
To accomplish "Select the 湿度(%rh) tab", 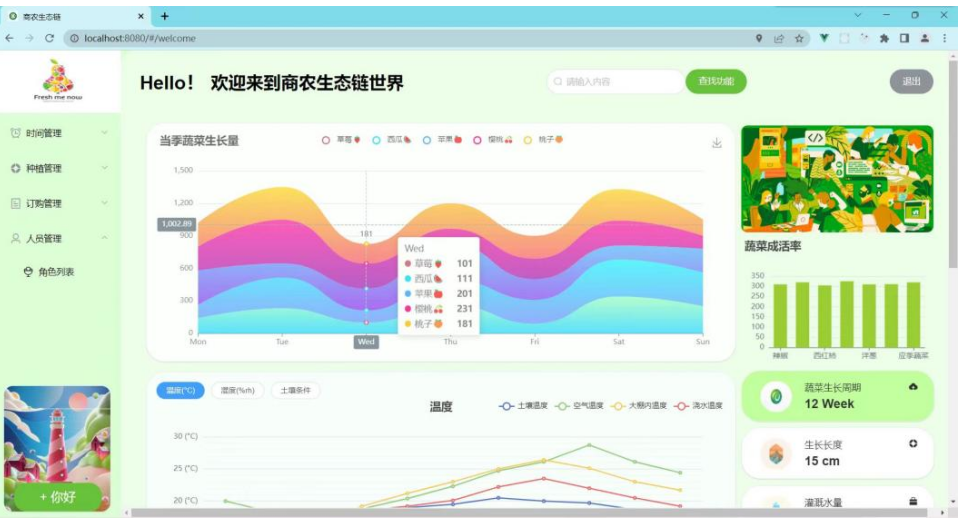I will tap(238, 390).
